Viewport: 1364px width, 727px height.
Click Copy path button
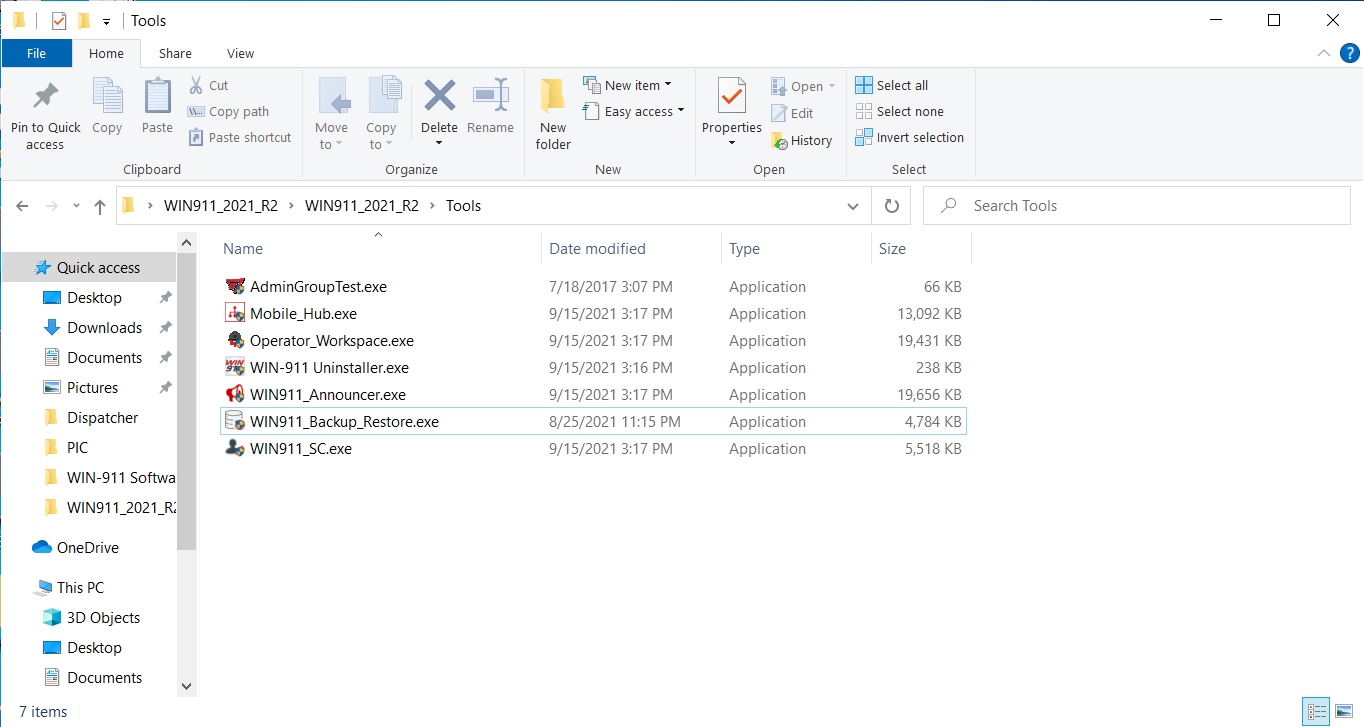click(x=229, y=112)
